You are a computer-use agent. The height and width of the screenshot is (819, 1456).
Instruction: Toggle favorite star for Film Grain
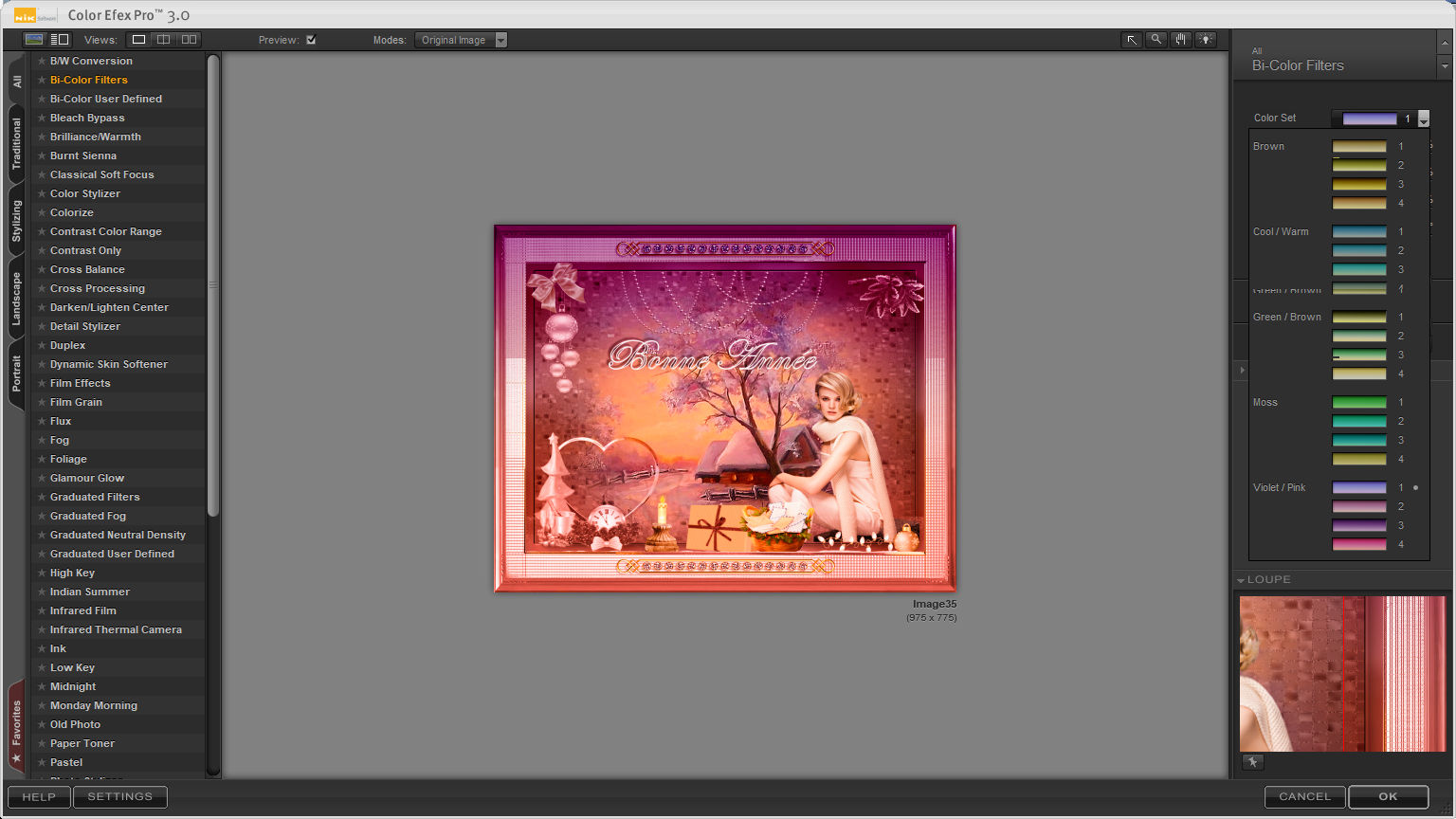(x=41, y=402)
